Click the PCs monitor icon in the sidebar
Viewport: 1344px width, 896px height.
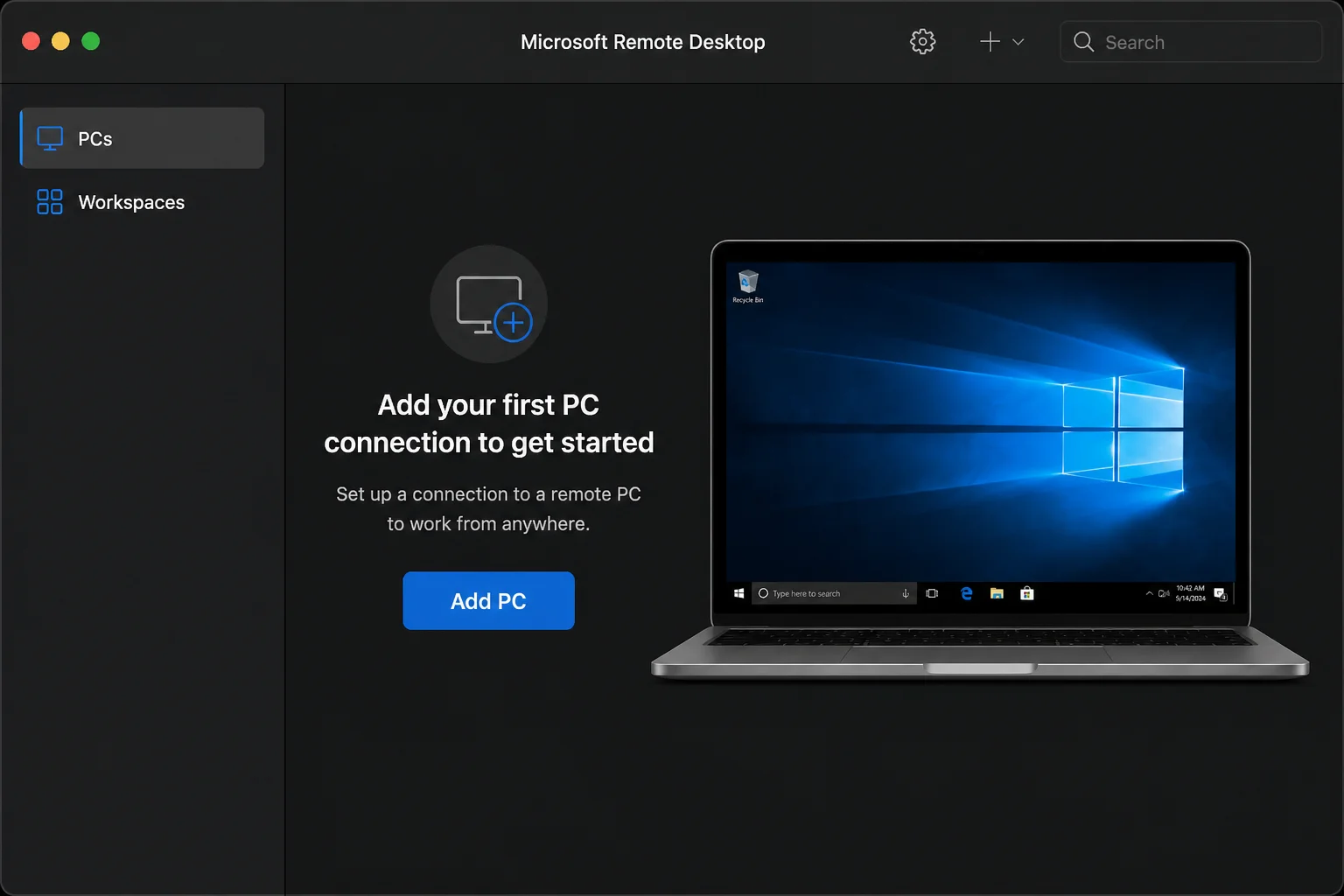click(x=50, y=138)
